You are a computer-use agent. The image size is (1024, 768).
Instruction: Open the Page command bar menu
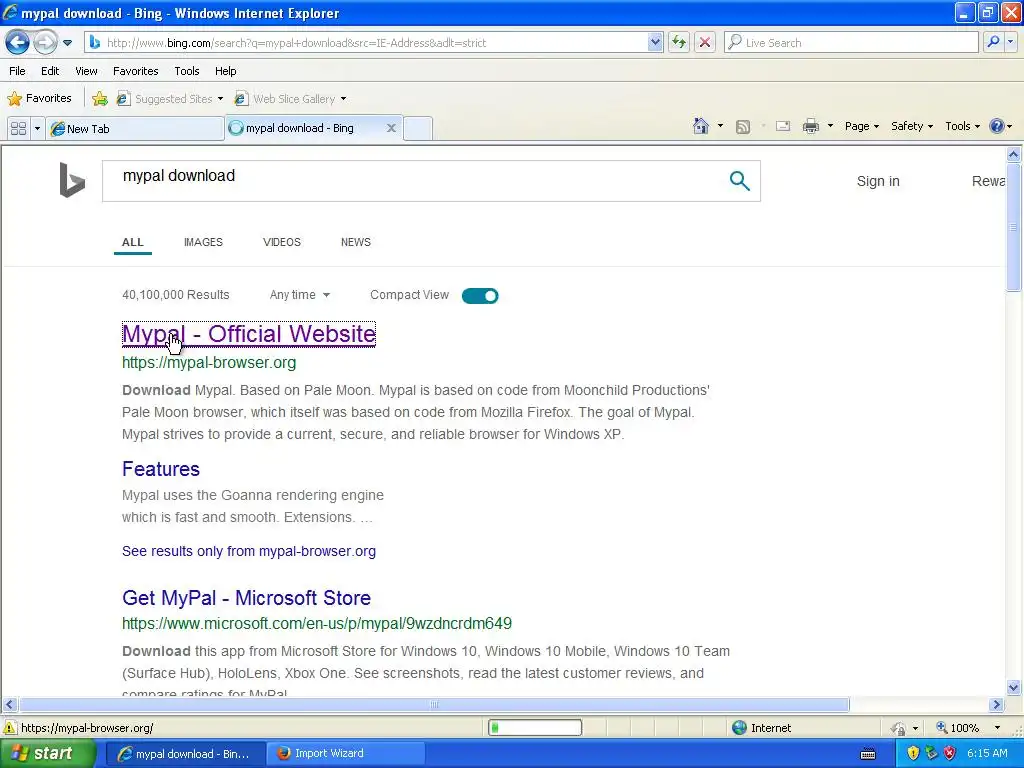[x=861, y=126]
